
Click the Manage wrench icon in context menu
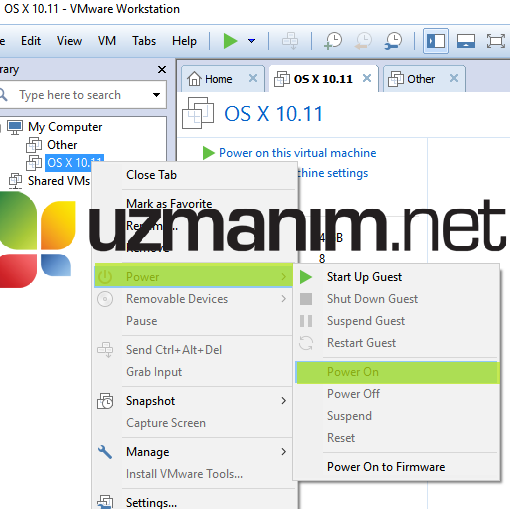105,452
